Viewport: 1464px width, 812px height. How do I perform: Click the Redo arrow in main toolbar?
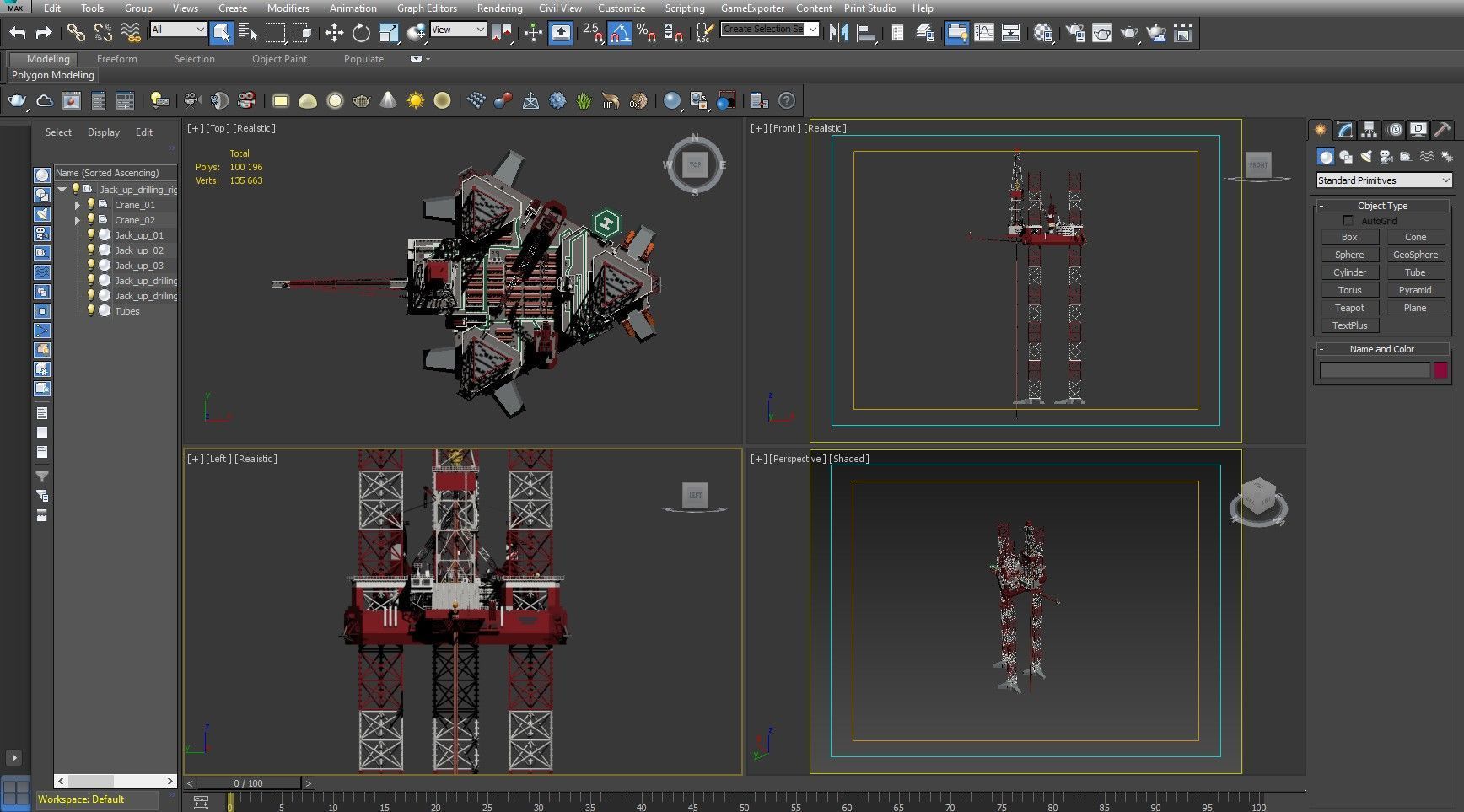point(44,33)
